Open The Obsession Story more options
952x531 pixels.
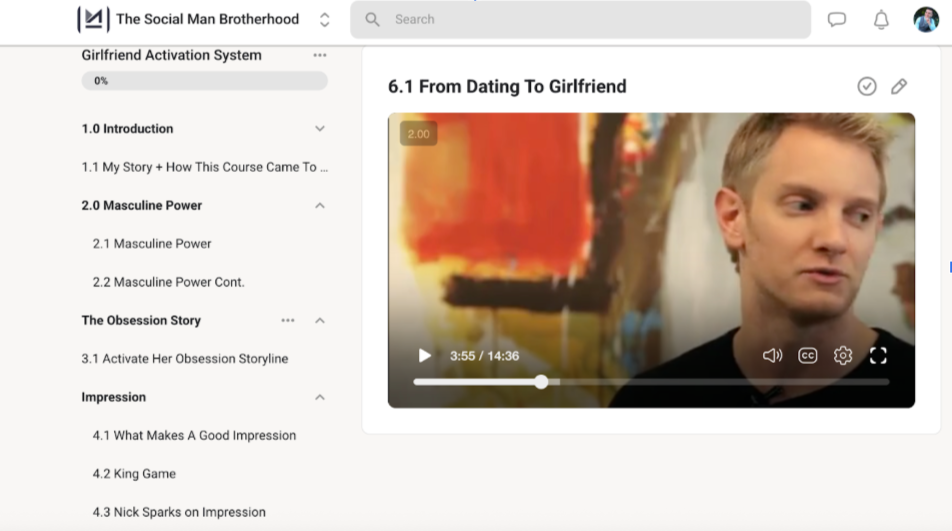(x=288, y=321)
